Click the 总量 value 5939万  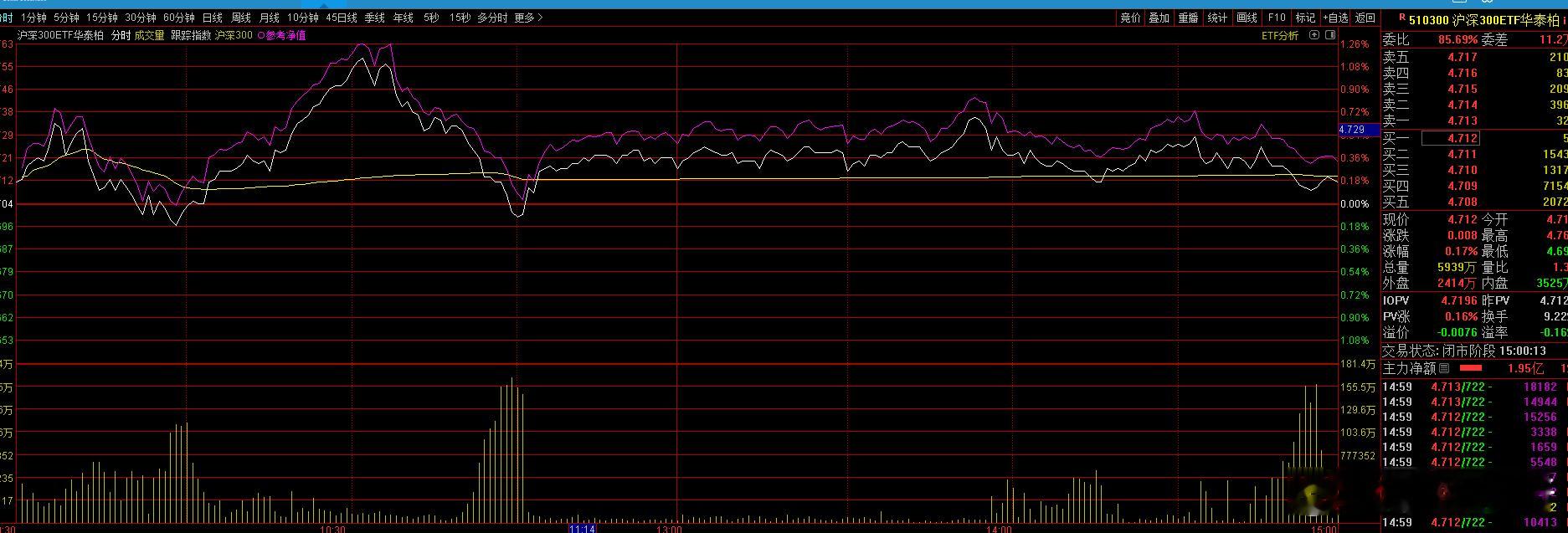coord(1457,268)
